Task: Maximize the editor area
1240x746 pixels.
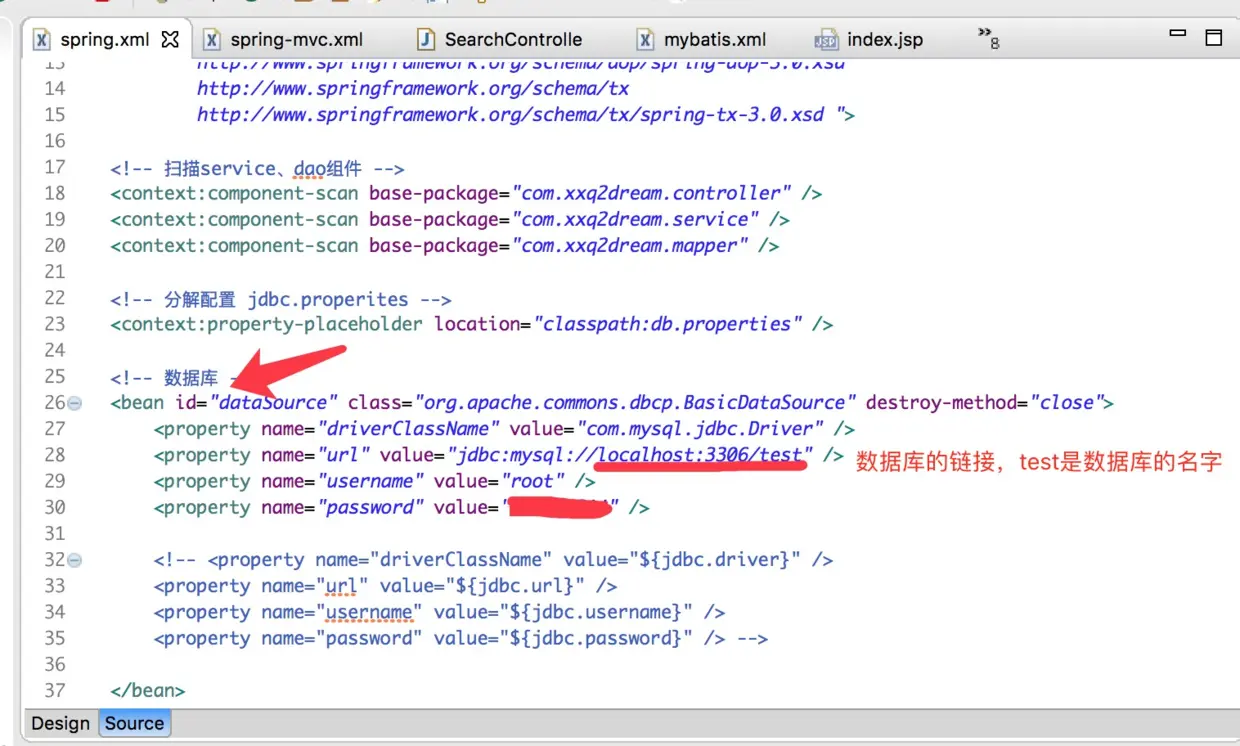Action: 1214,38
